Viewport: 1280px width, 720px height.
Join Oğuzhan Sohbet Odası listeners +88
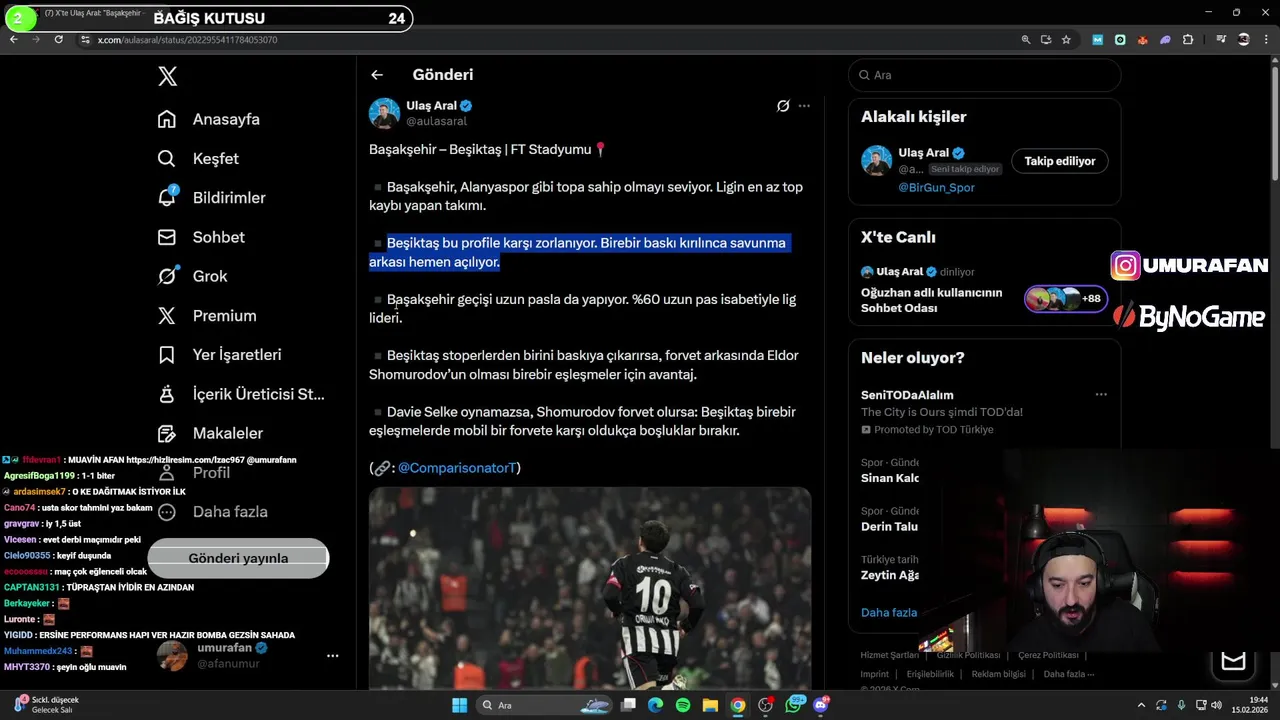(x=1066, y=298)
